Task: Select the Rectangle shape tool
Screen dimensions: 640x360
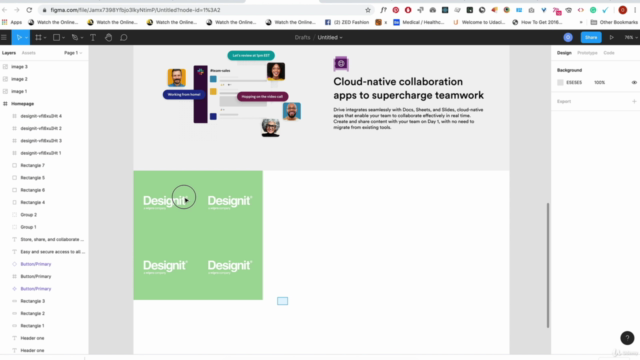Action: [56, 38]
